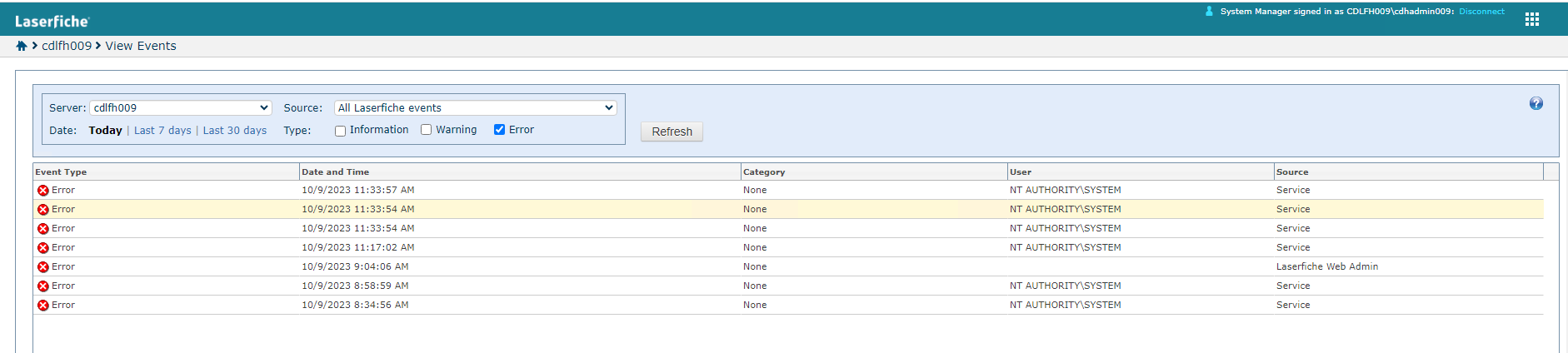Click Service source in the 11:33:57 AM row
This screenshot has width=1568, height=353.
click(1293, 191)
